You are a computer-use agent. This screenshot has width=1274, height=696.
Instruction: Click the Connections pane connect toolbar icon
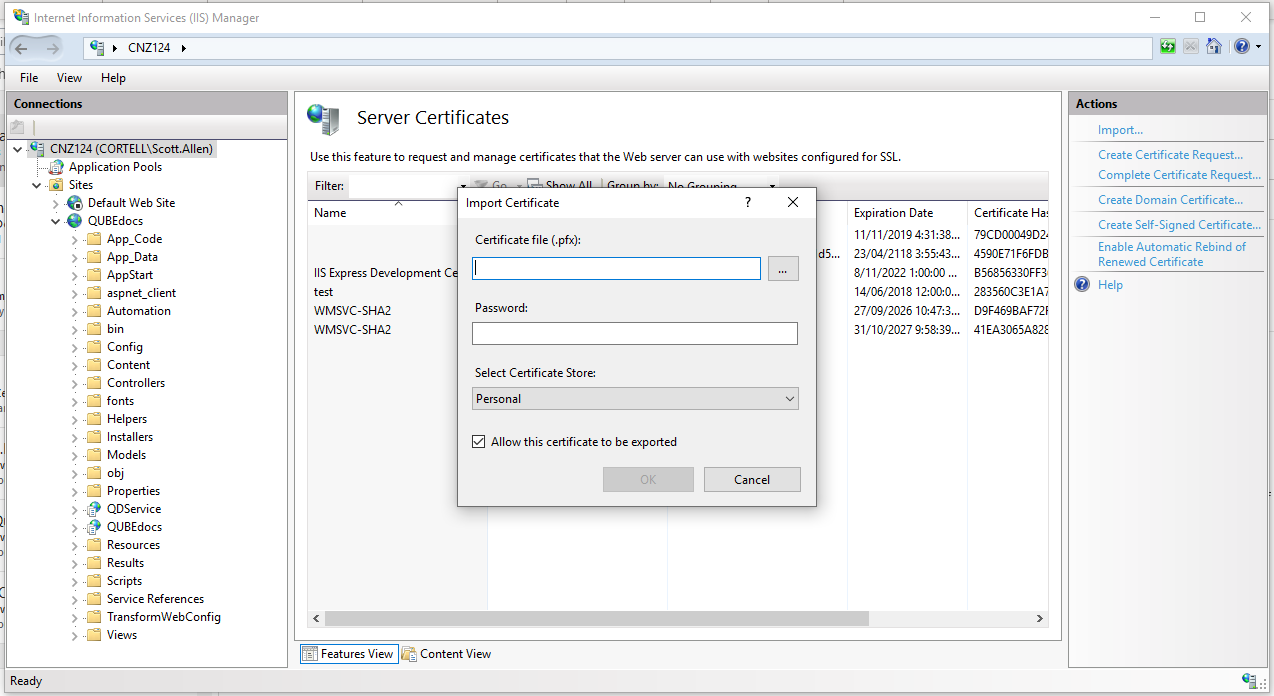coord(17,127)
